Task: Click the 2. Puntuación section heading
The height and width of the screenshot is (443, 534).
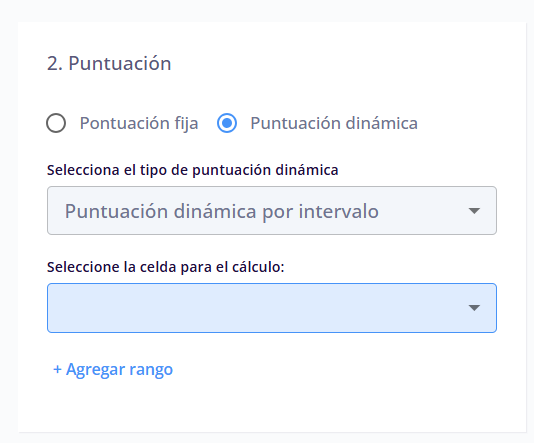Action: point(109,63)
